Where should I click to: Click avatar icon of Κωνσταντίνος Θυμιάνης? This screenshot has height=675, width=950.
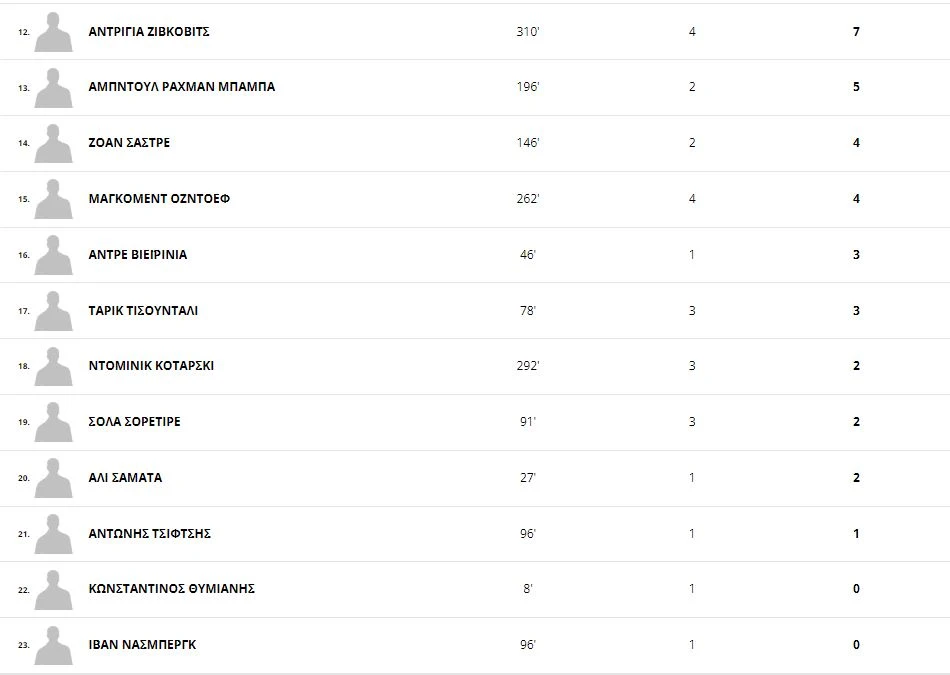(53, 589)
